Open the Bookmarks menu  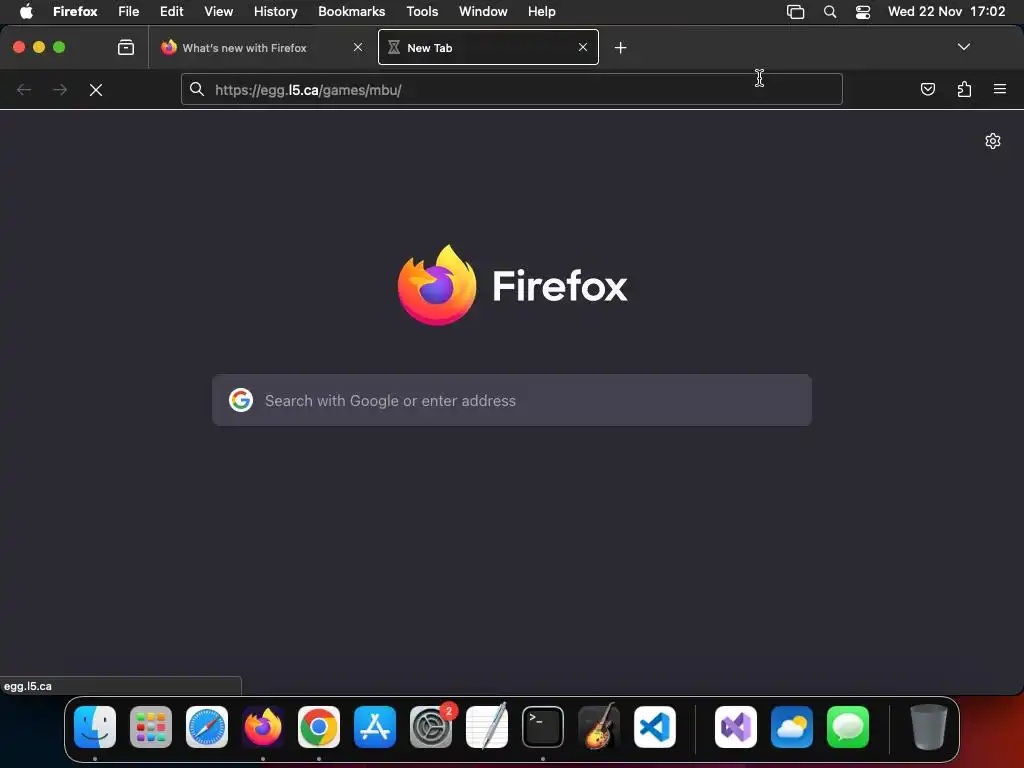pos(351,12)
